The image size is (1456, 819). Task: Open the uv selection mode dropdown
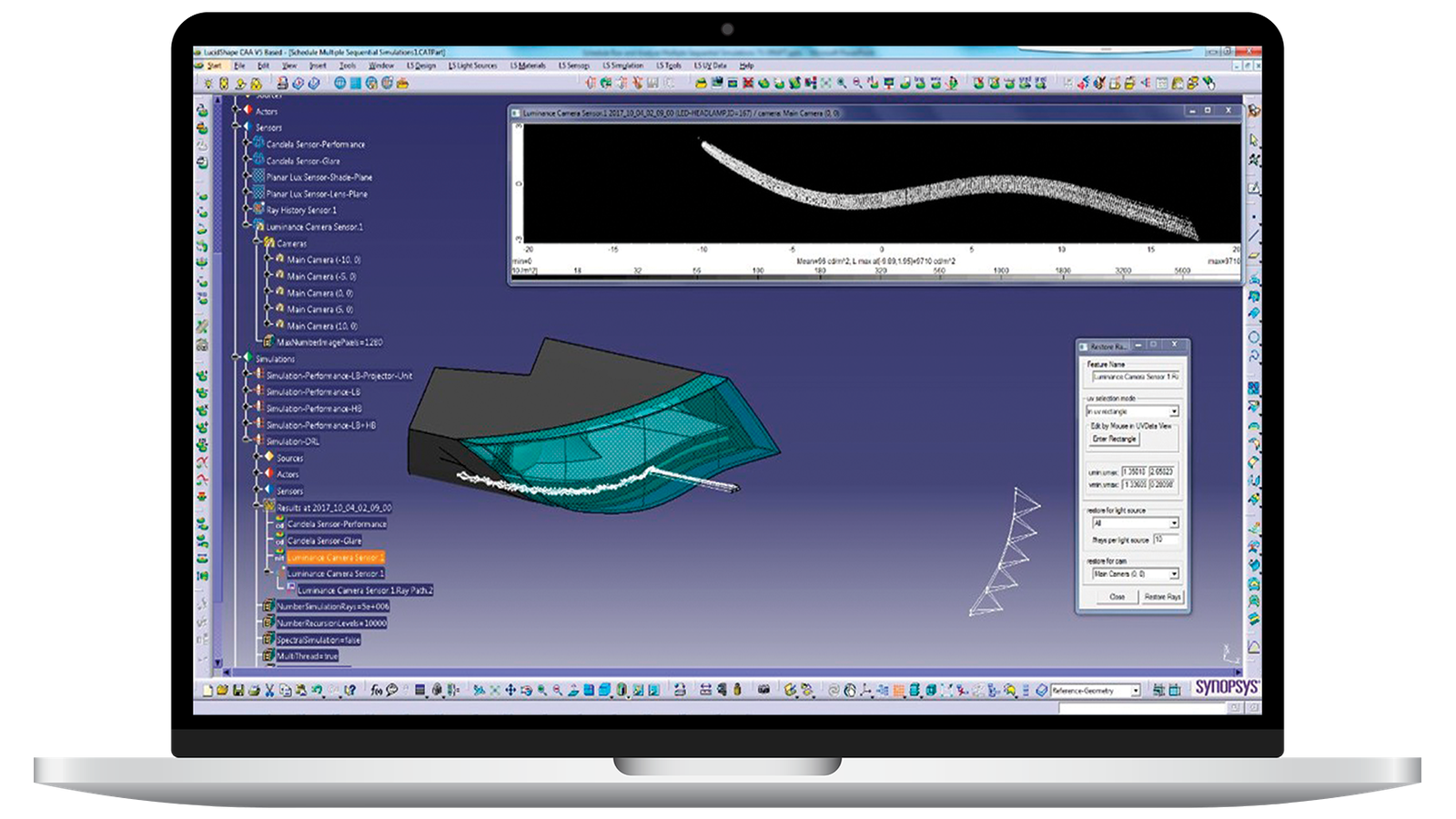click(1174, 411)
